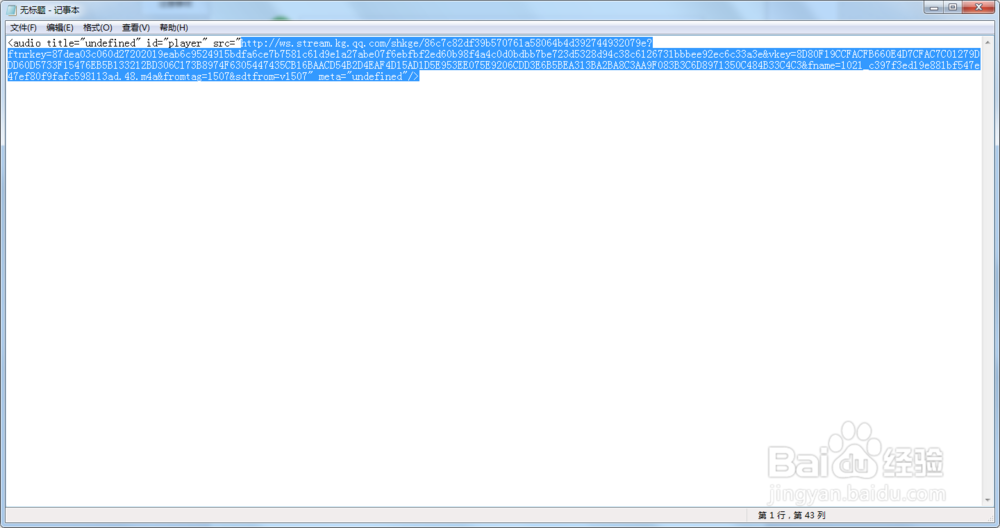1000x528 pixels.
Task: Open the 文件(F) menu
Action: [x=23, y=27]
